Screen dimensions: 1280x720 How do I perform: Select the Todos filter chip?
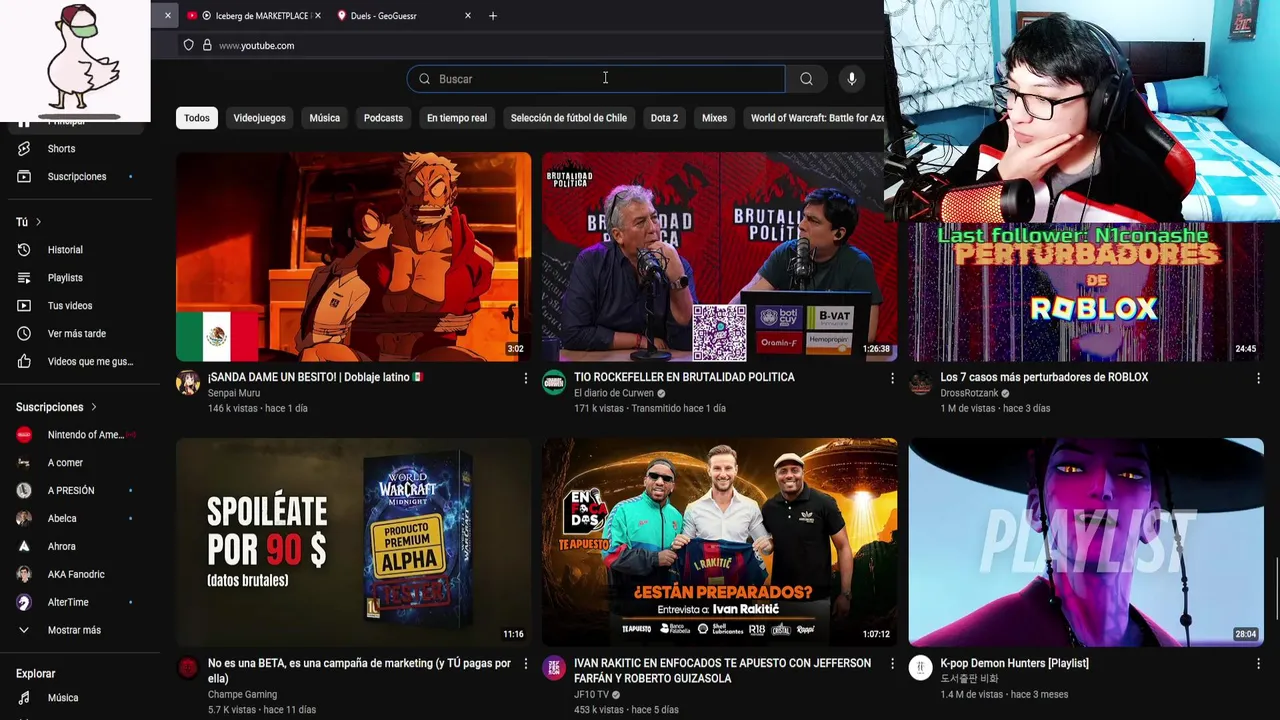point(197,118)
